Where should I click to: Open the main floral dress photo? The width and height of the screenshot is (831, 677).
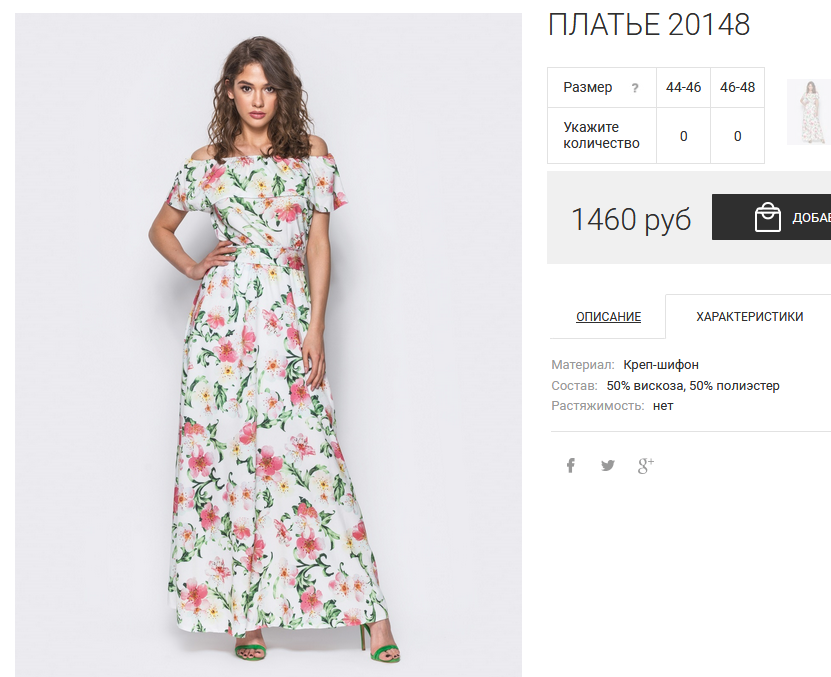click(x=268, y=345)
